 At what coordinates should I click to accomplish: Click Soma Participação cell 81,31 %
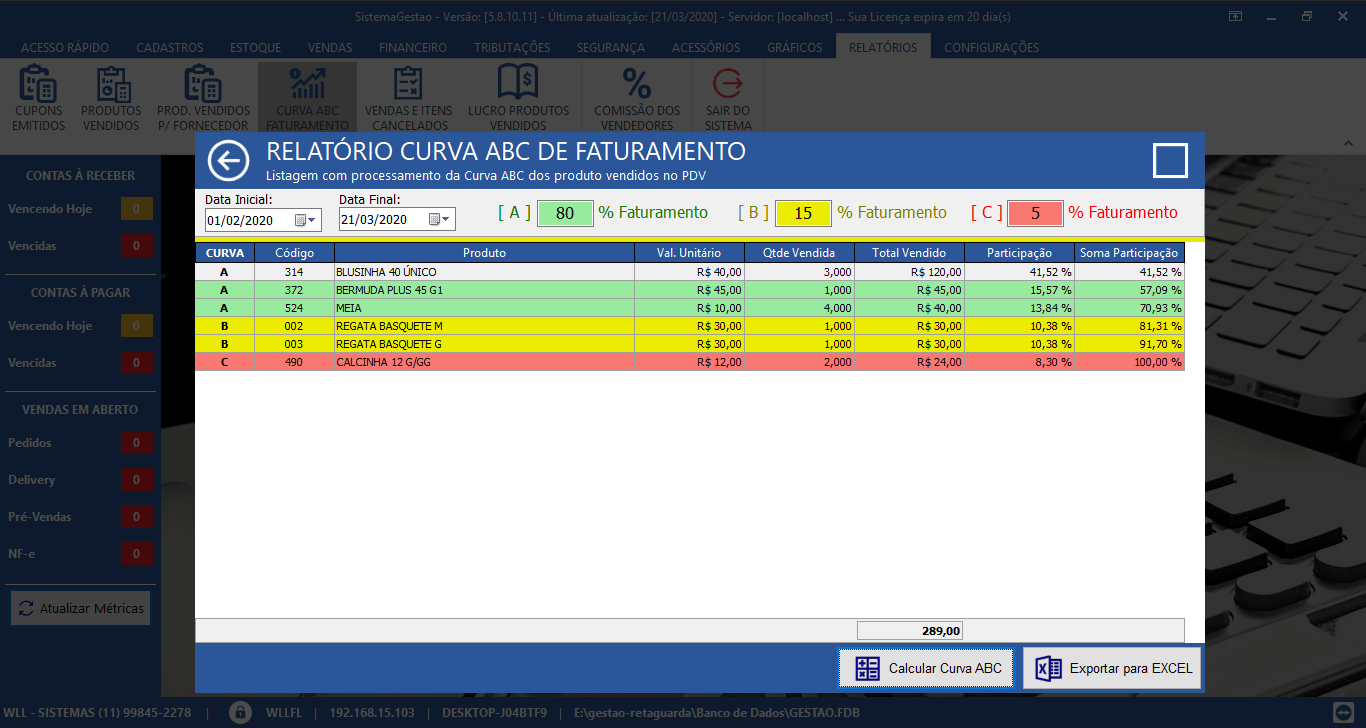point(1129,326)
